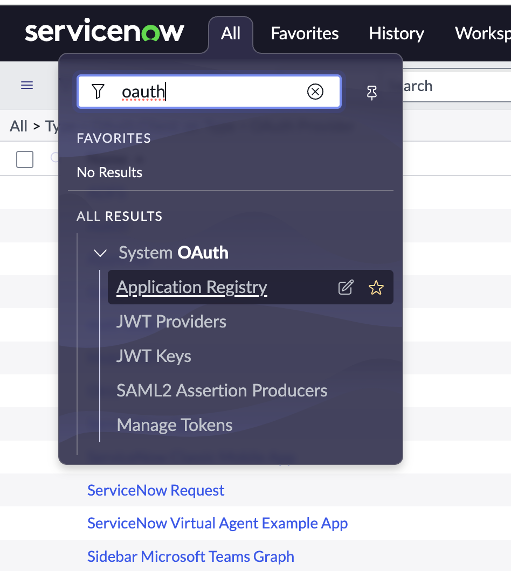512x572 pixels.
Task: Open the Workspaces tab
Action: point(483,34)
